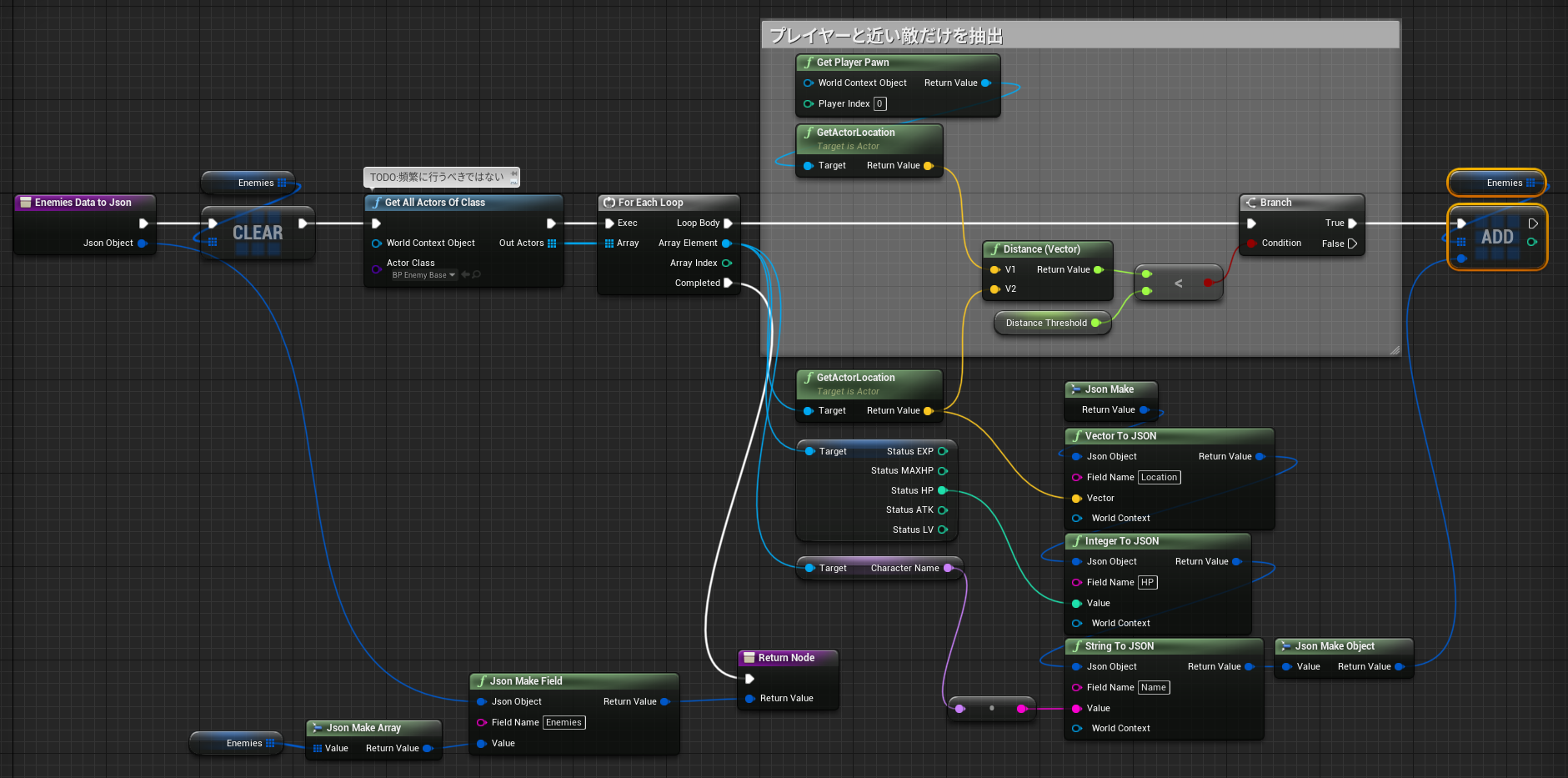
Task: Click the For Each Loop node header
Action: tap(669, 203)
